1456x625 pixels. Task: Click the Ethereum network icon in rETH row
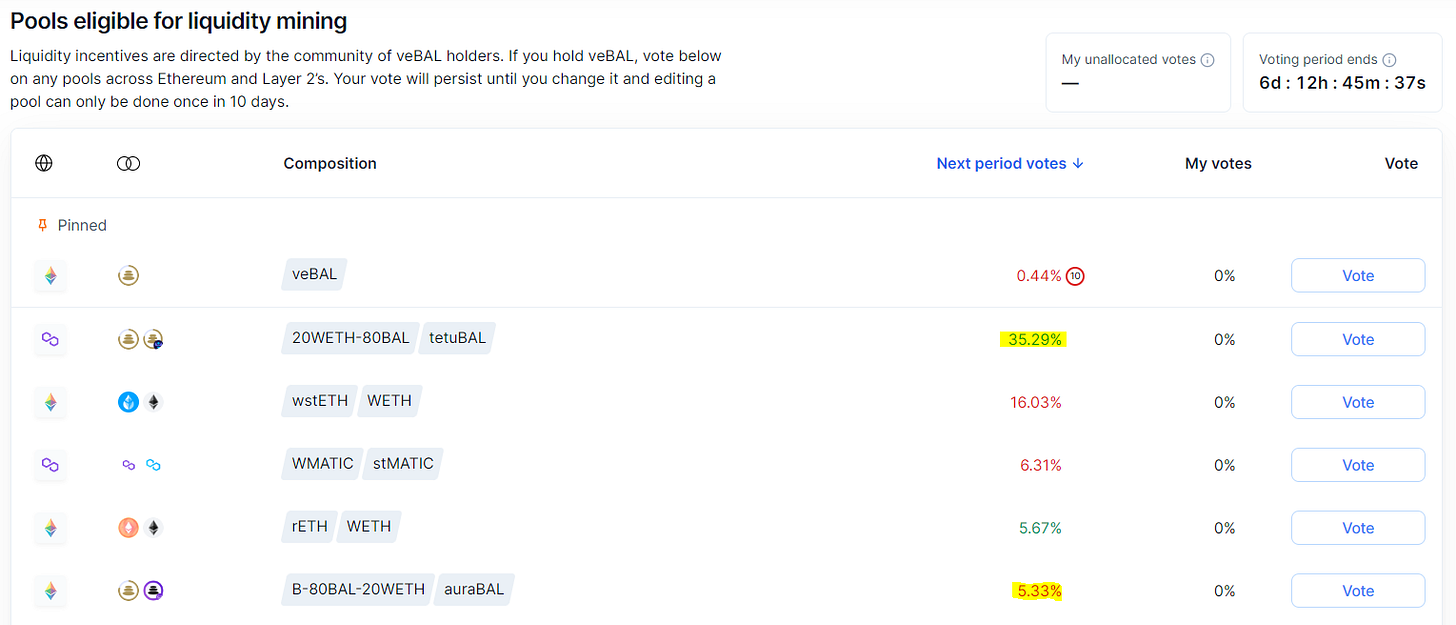coord(50,528)
